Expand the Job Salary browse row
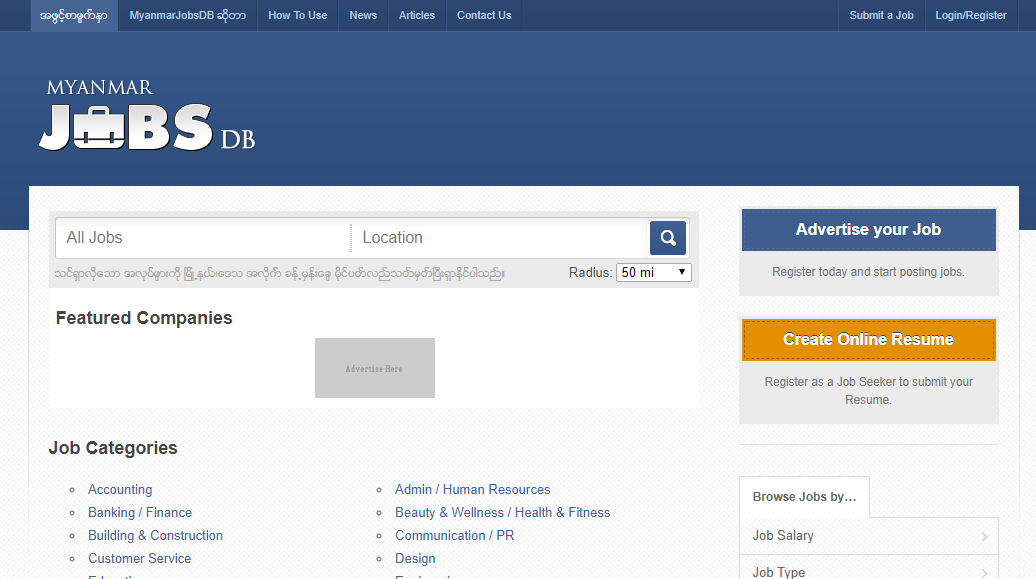1036x579 pixels. [x=868, y=536]
